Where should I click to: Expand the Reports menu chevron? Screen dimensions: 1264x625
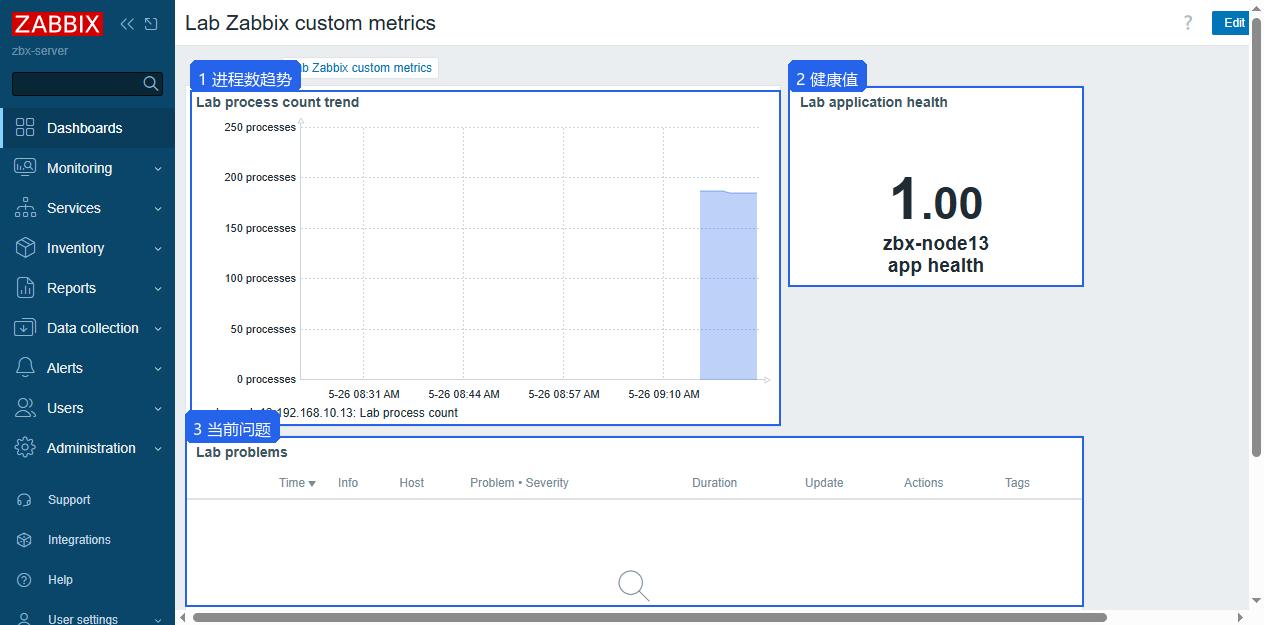click(158, 289)
